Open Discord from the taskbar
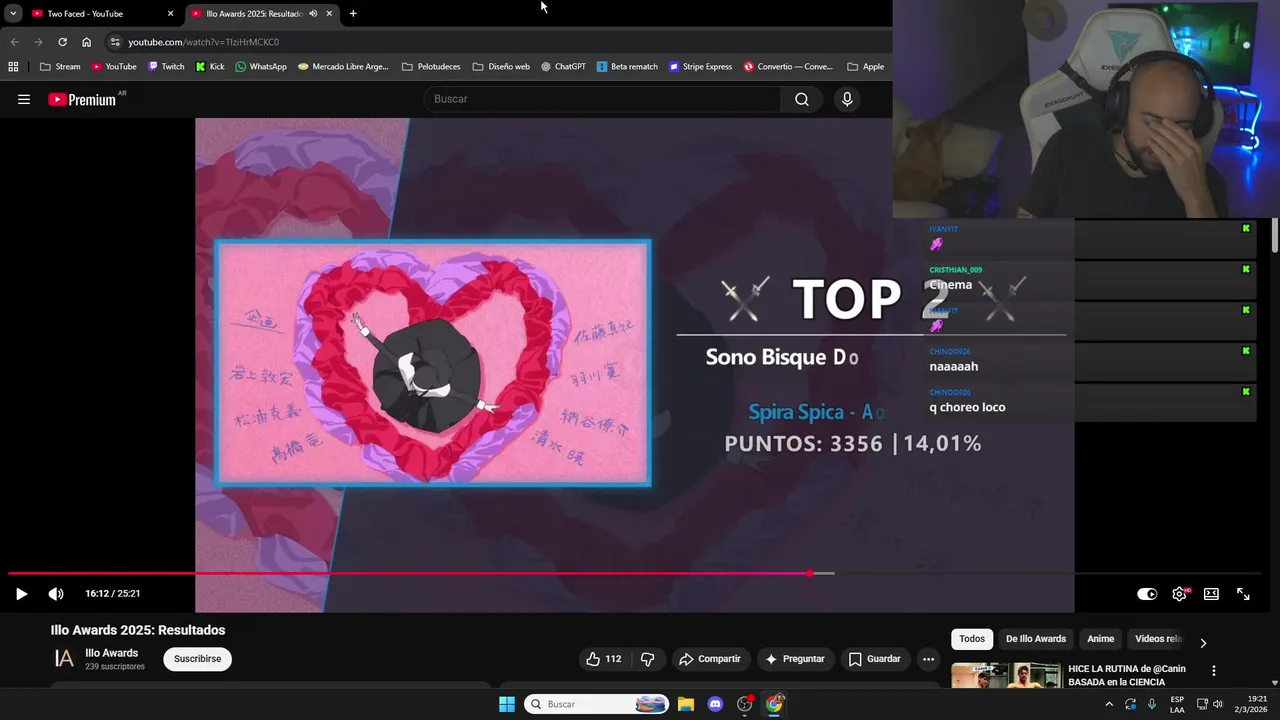Screen dimensions: 1280x720 pyautogui.click(x=715, y=704)
